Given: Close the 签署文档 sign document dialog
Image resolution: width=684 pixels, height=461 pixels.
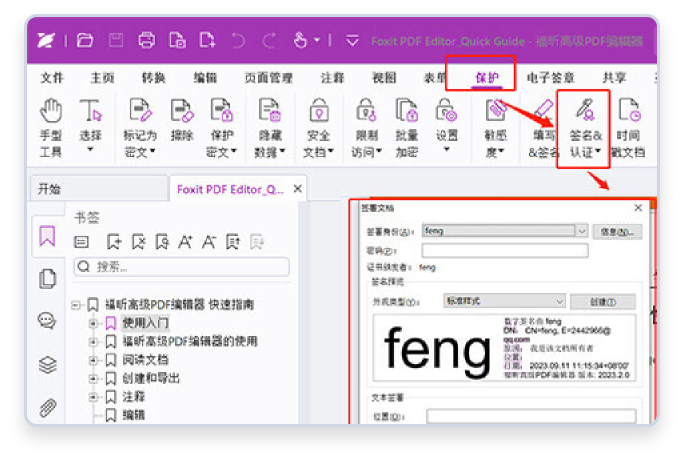Looking at the screenshot, I should [638, 208].
